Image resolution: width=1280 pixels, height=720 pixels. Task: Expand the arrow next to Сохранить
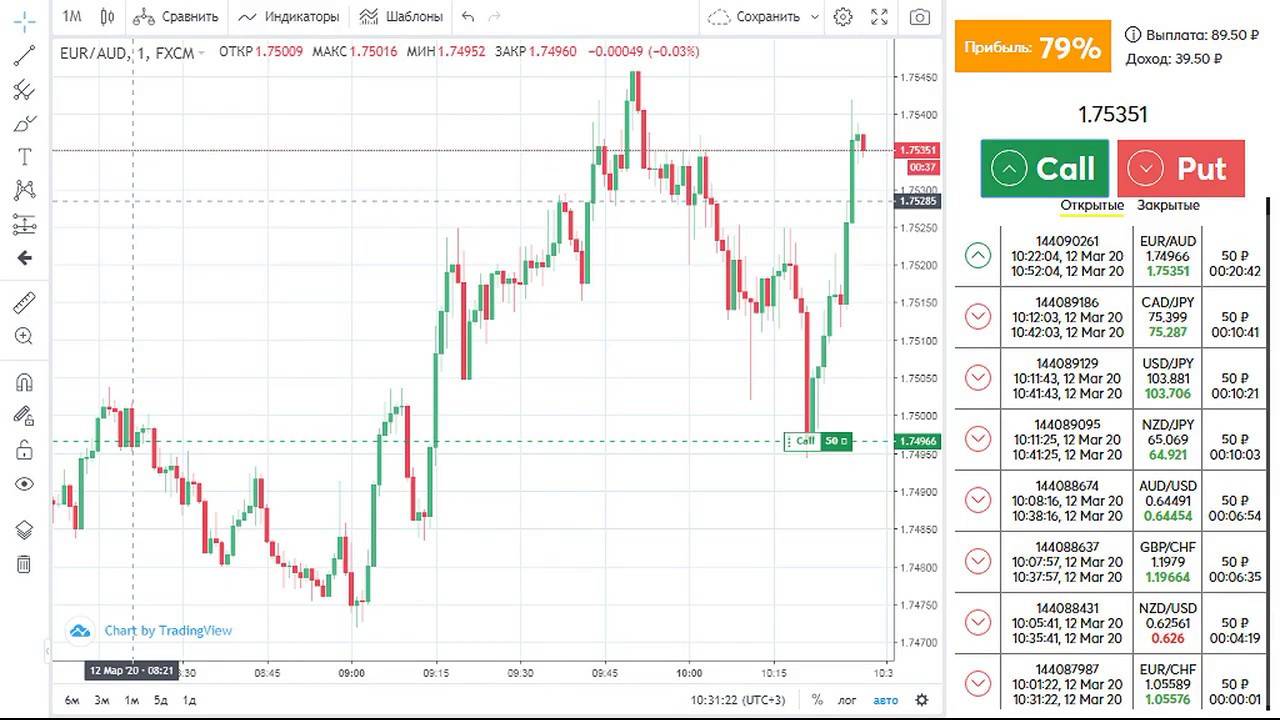point(815,17)
